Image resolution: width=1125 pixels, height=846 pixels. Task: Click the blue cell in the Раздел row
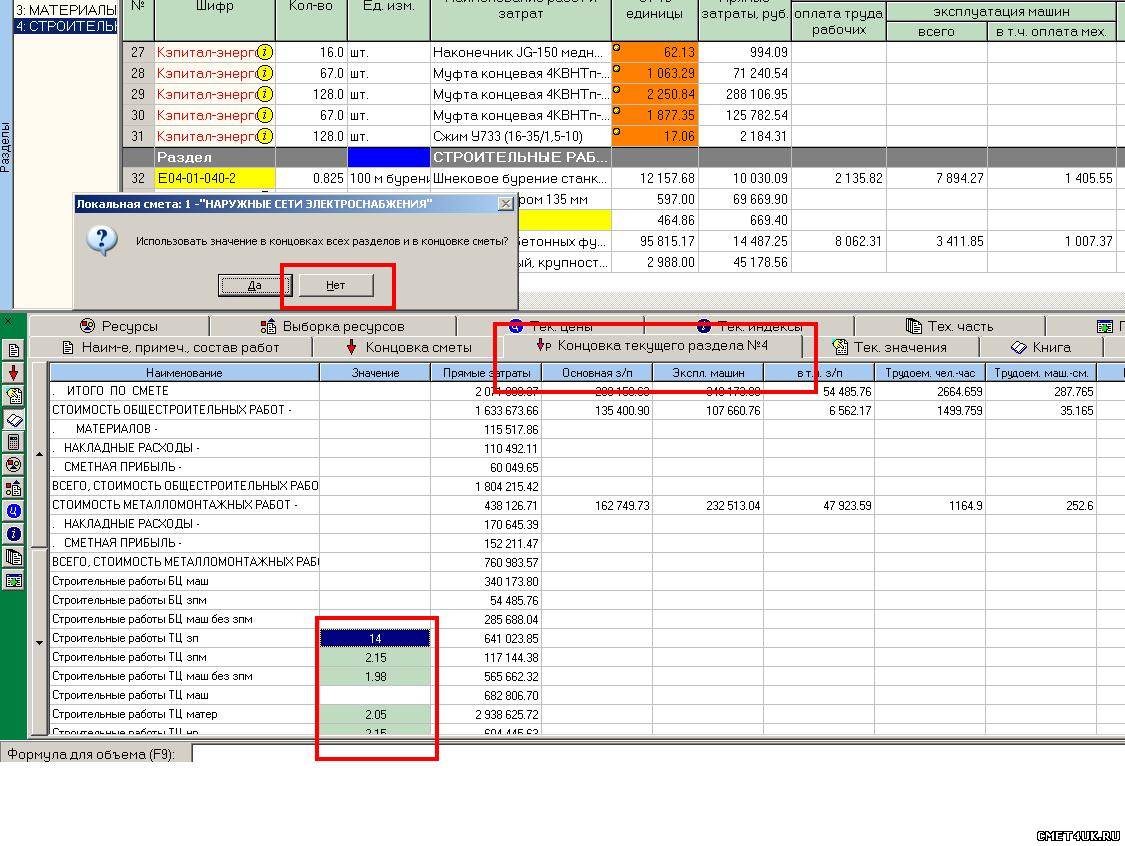click(x=388, y=157)
